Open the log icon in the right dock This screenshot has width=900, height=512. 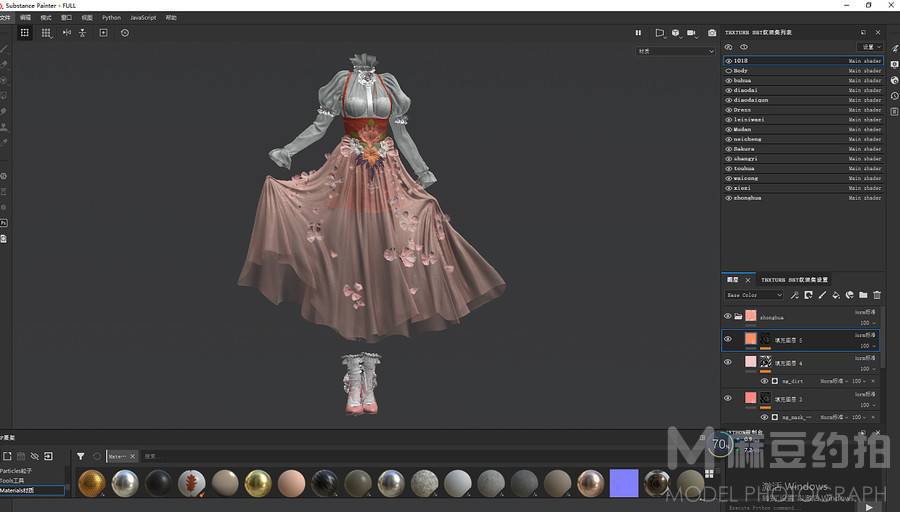click(x=894, y=111)
